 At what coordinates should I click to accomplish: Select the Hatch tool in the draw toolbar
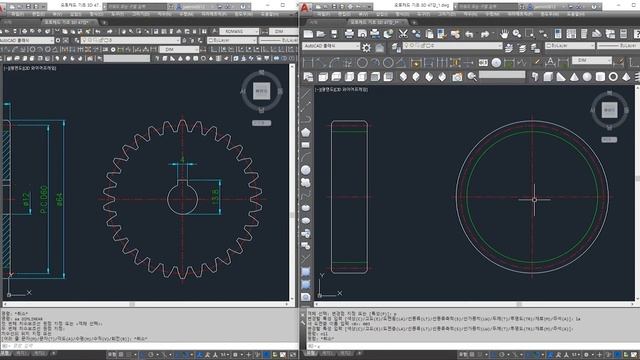(x=306, y=272)
